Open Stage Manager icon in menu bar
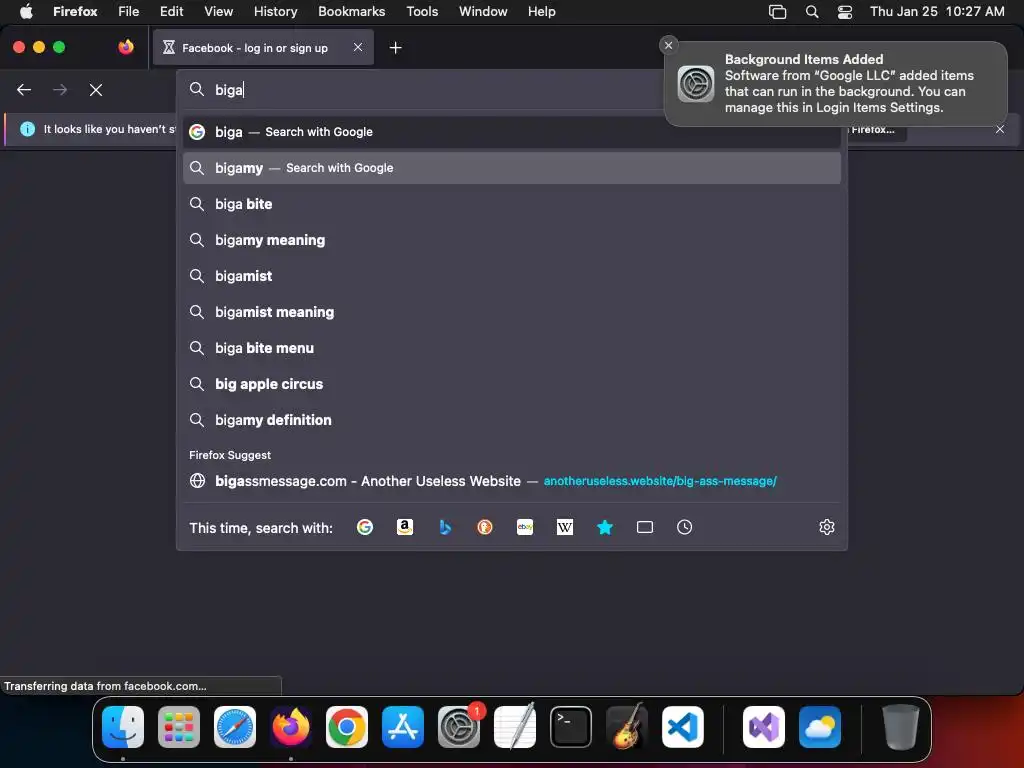The width and height of the screenshot is (1024, 768). point(777,12)
